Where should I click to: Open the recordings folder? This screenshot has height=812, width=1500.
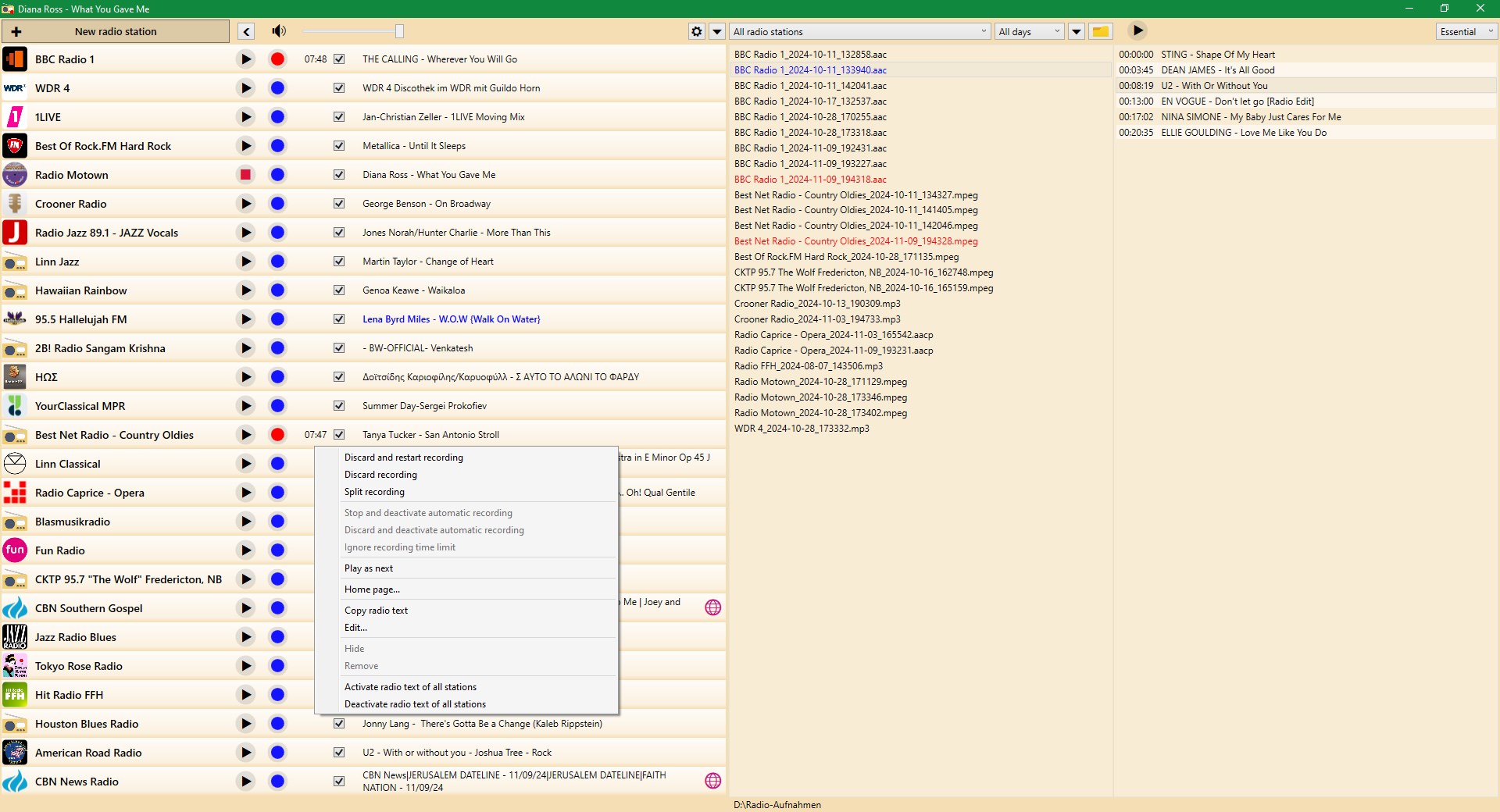click(1100, 31)
